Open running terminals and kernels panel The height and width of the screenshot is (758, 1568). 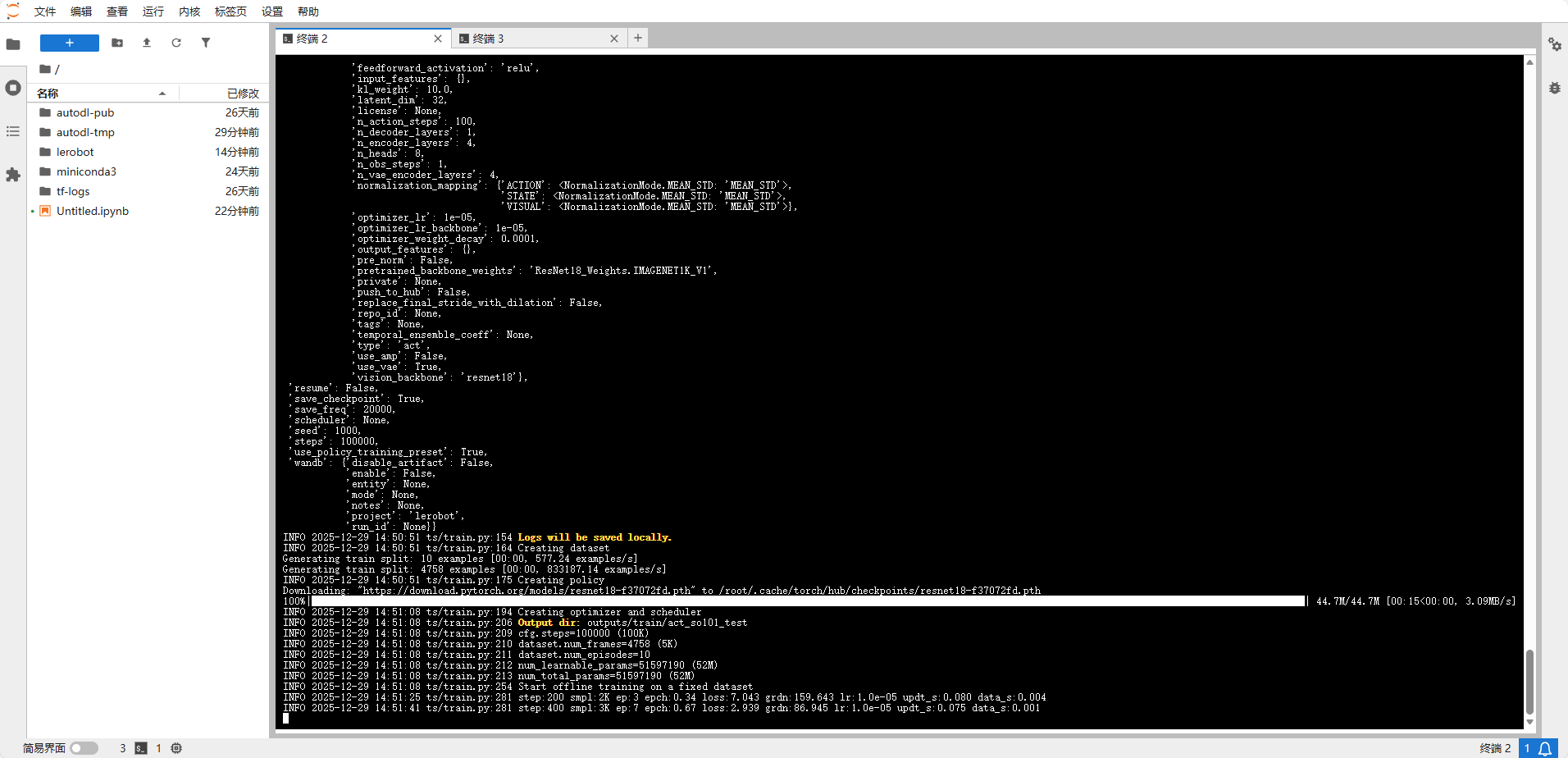13,88
